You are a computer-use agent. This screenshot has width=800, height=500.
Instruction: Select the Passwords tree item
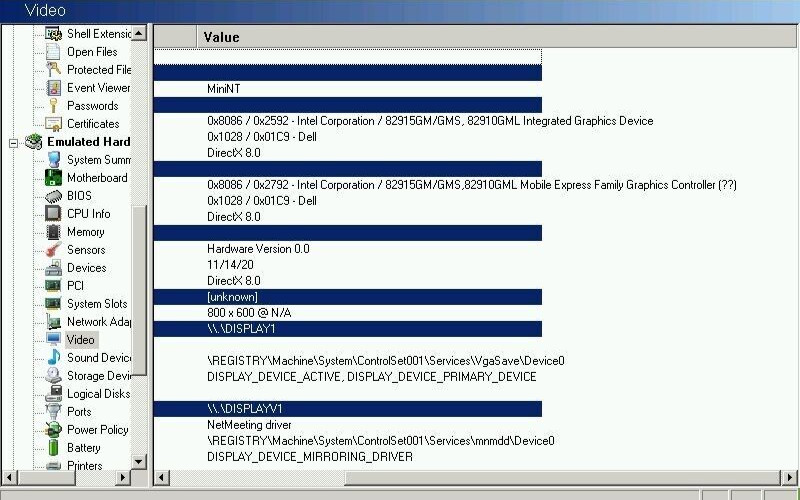tap(92, 106)
